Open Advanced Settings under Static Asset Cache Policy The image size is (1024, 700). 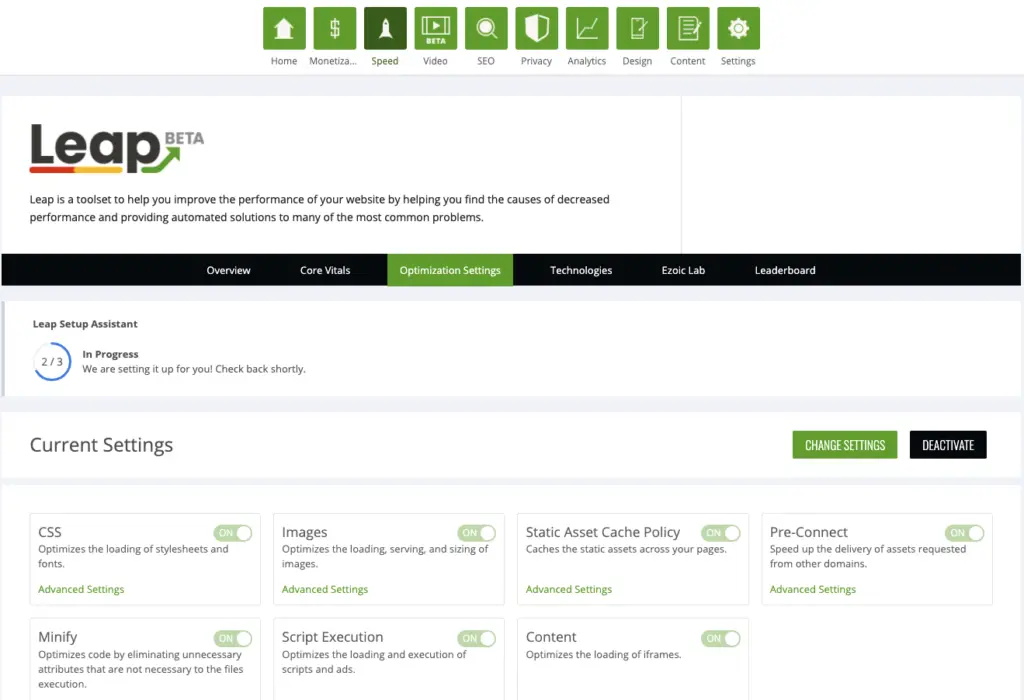click(569, 589)
